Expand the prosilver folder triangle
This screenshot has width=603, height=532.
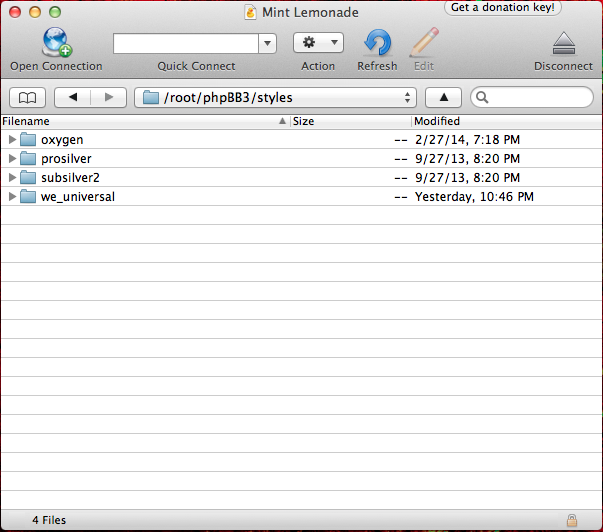coord(12,158)
